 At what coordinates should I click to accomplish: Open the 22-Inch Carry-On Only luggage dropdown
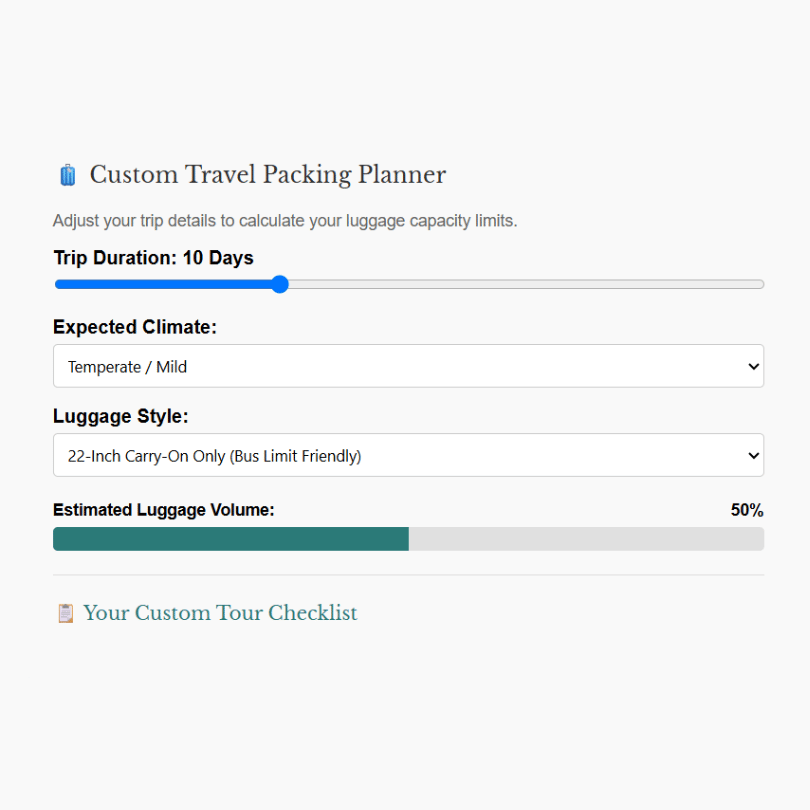coord(408,455)
